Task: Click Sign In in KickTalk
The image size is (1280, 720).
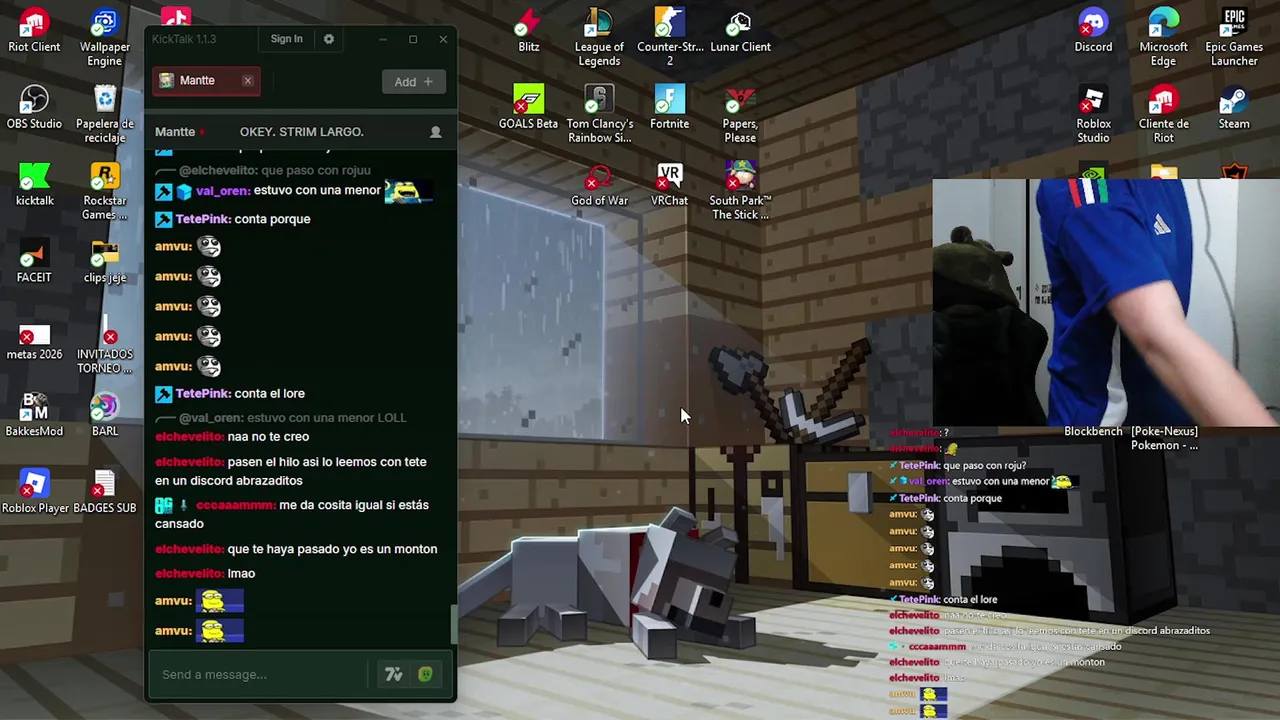Action: click(x=286, y=39)
